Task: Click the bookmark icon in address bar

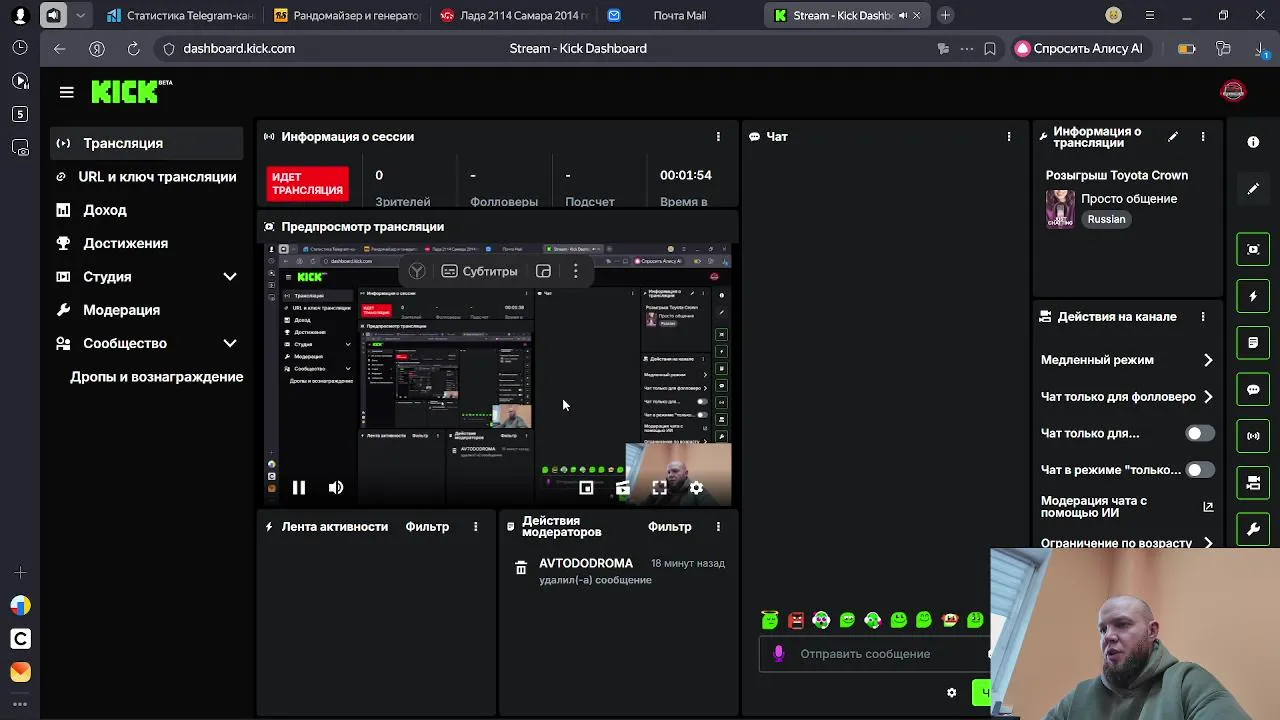Action: 990,48
